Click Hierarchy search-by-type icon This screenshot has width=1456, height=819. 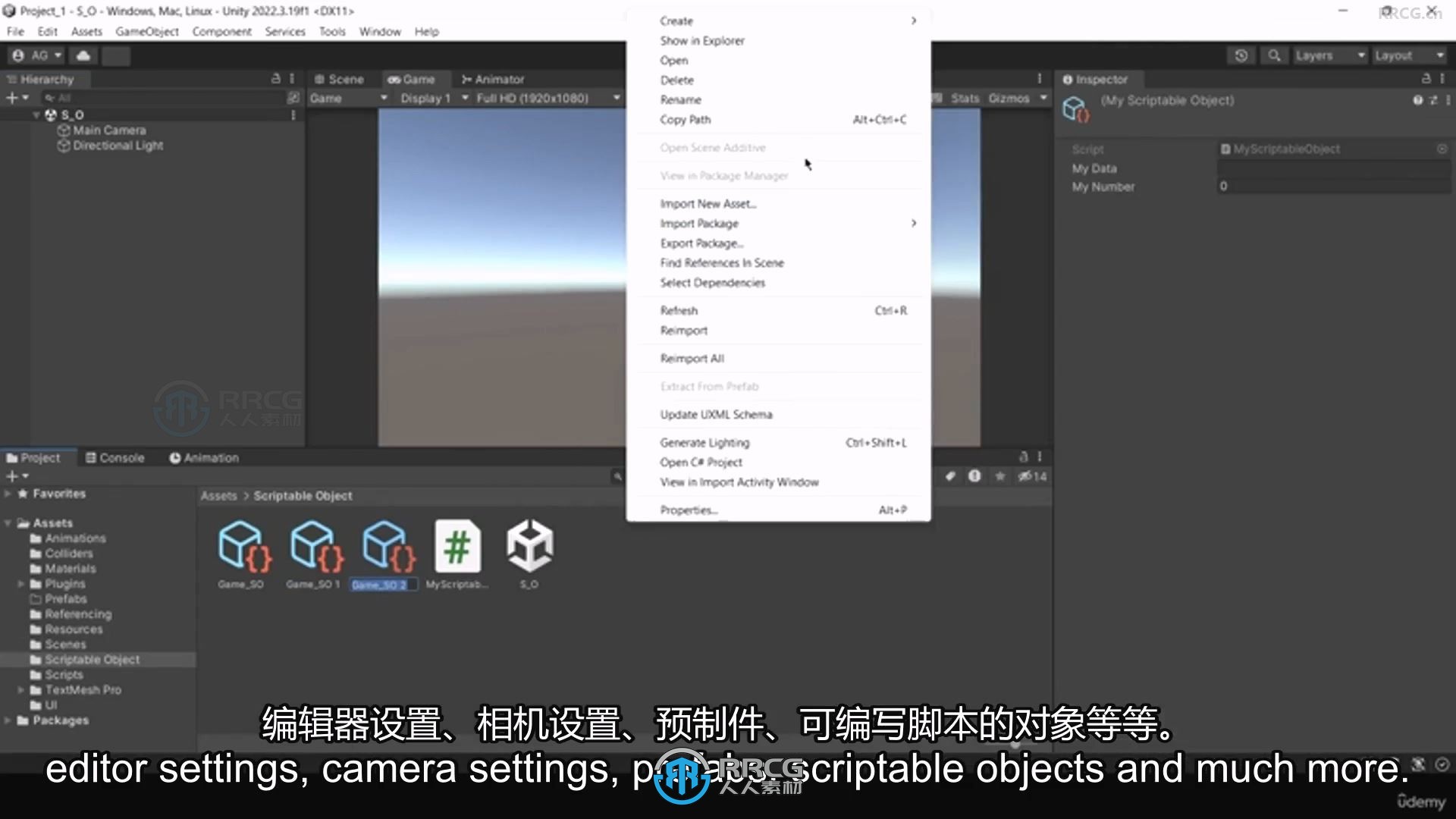click(293, 98)
